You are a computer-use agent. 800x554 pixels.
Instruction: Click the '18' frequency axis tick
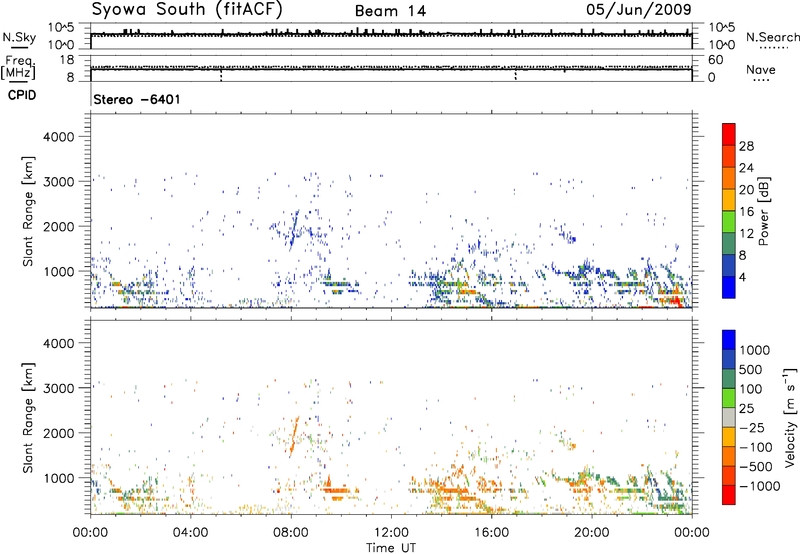[x=67, y=60]
